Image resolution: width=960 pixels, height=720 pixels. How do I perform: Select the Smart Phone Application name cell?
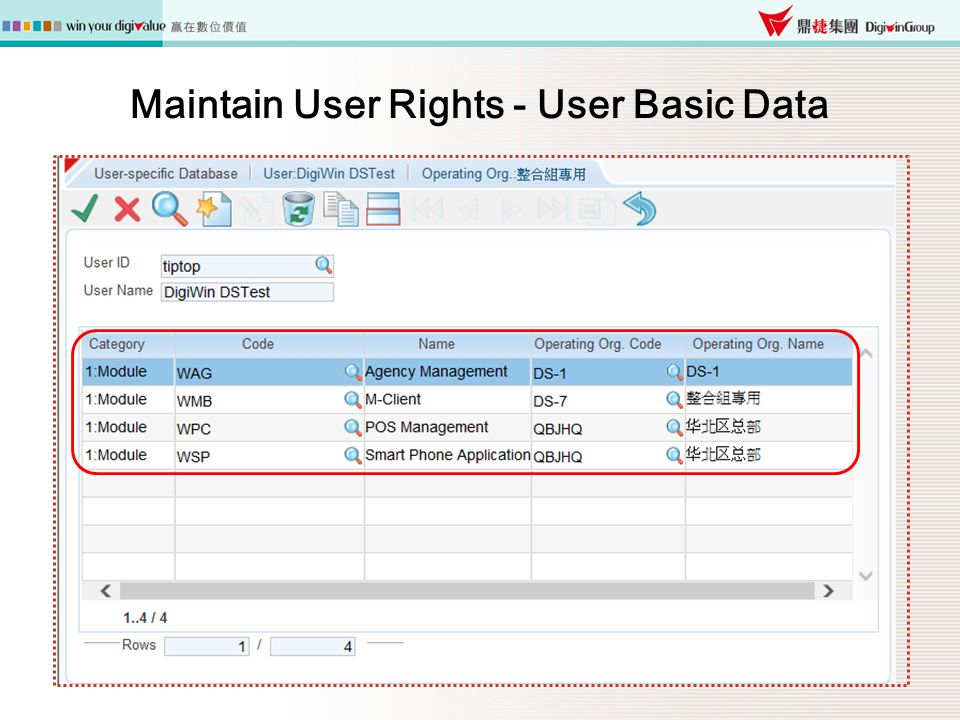pos(448,456)
